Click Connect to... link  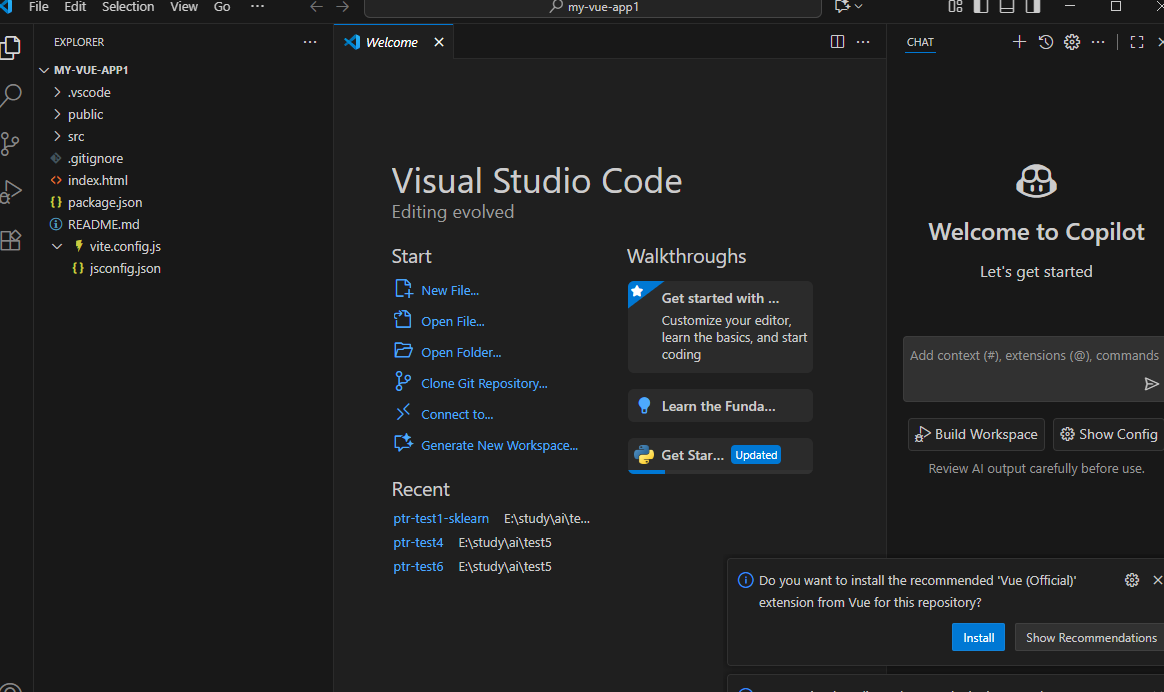pos(457,414)
